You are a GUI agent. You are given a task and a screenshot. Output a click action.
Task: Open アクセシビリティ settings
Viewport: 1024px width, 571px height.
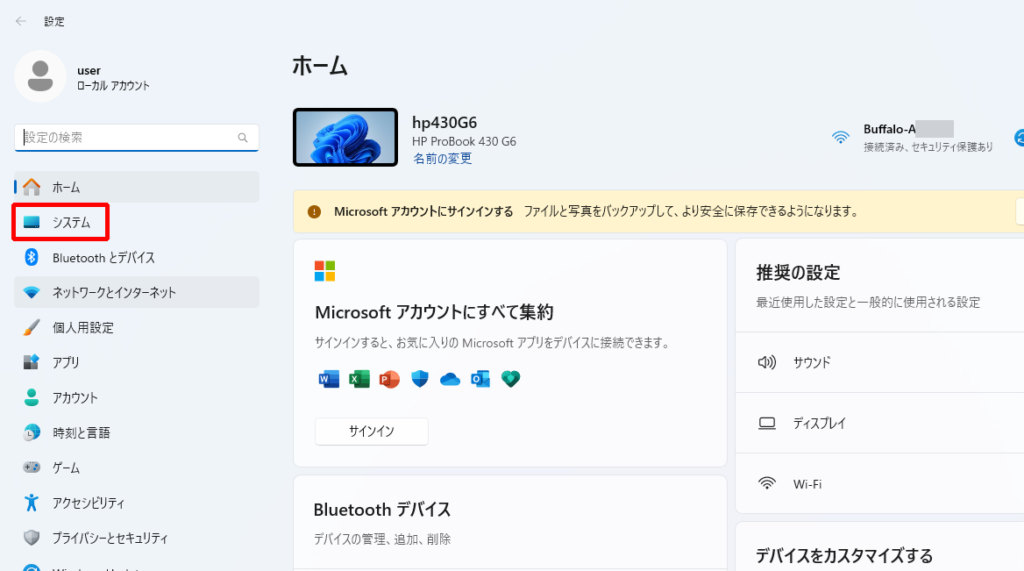tap(136, 502)
